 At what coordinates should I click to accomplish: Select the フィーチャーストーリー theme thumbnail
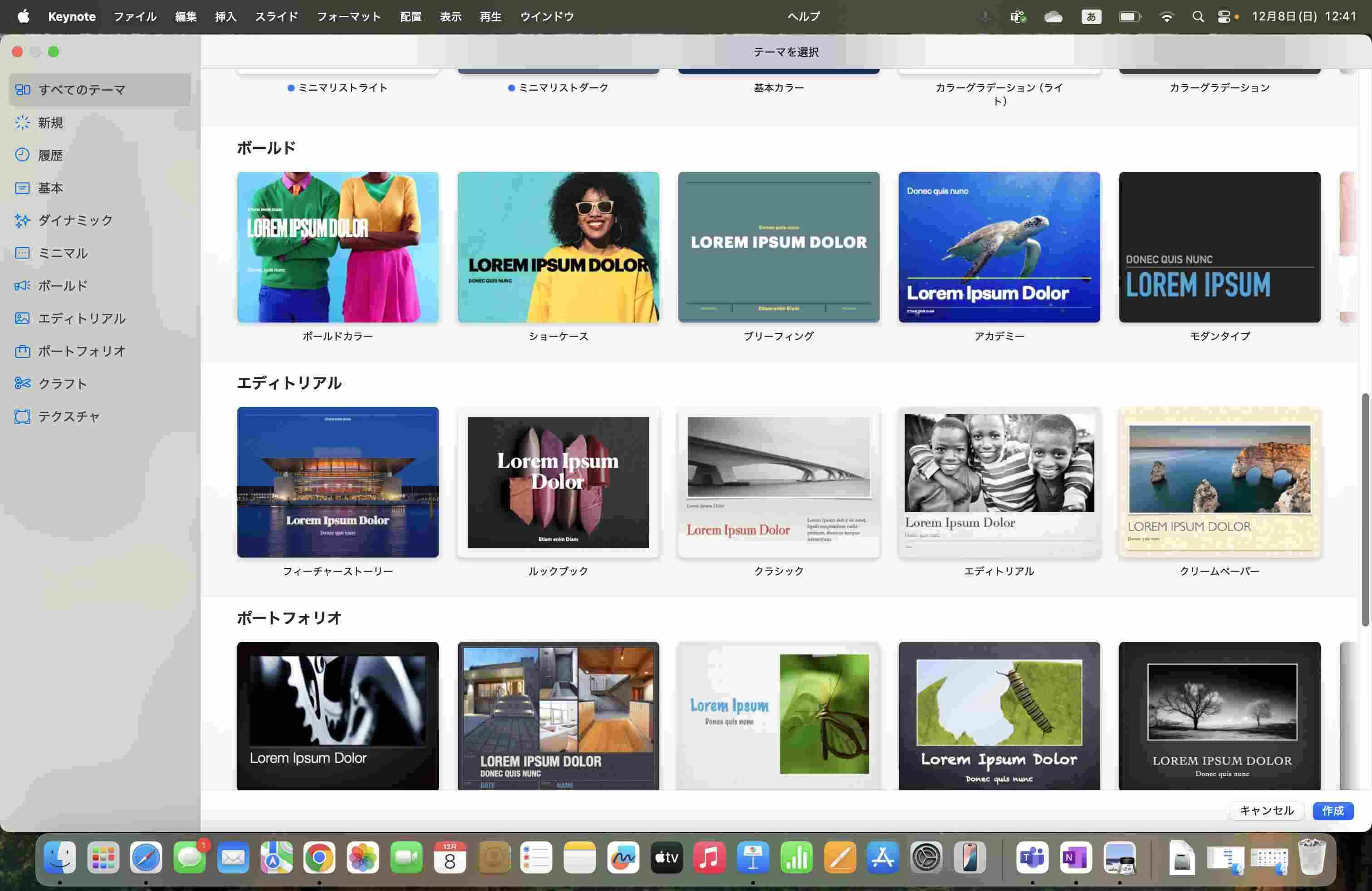(x=338, y=482)
